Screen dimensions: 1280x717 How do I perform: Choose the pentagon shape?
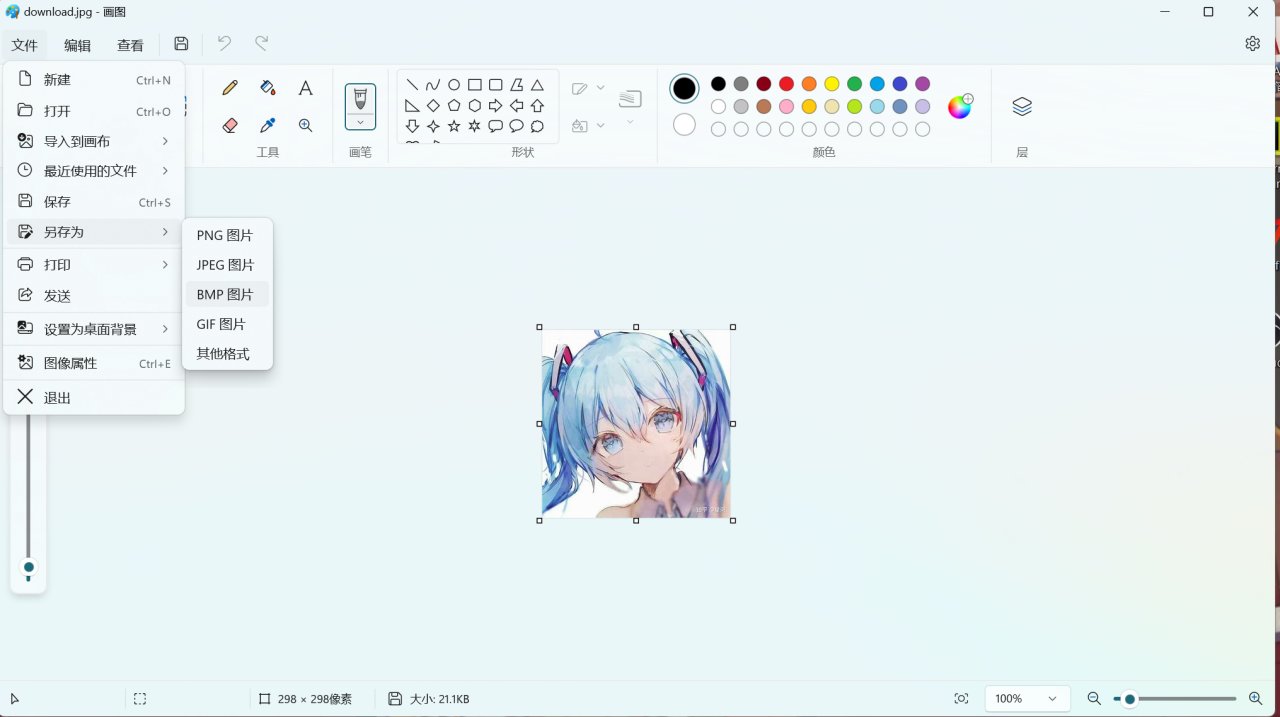(x=454, y=106)
